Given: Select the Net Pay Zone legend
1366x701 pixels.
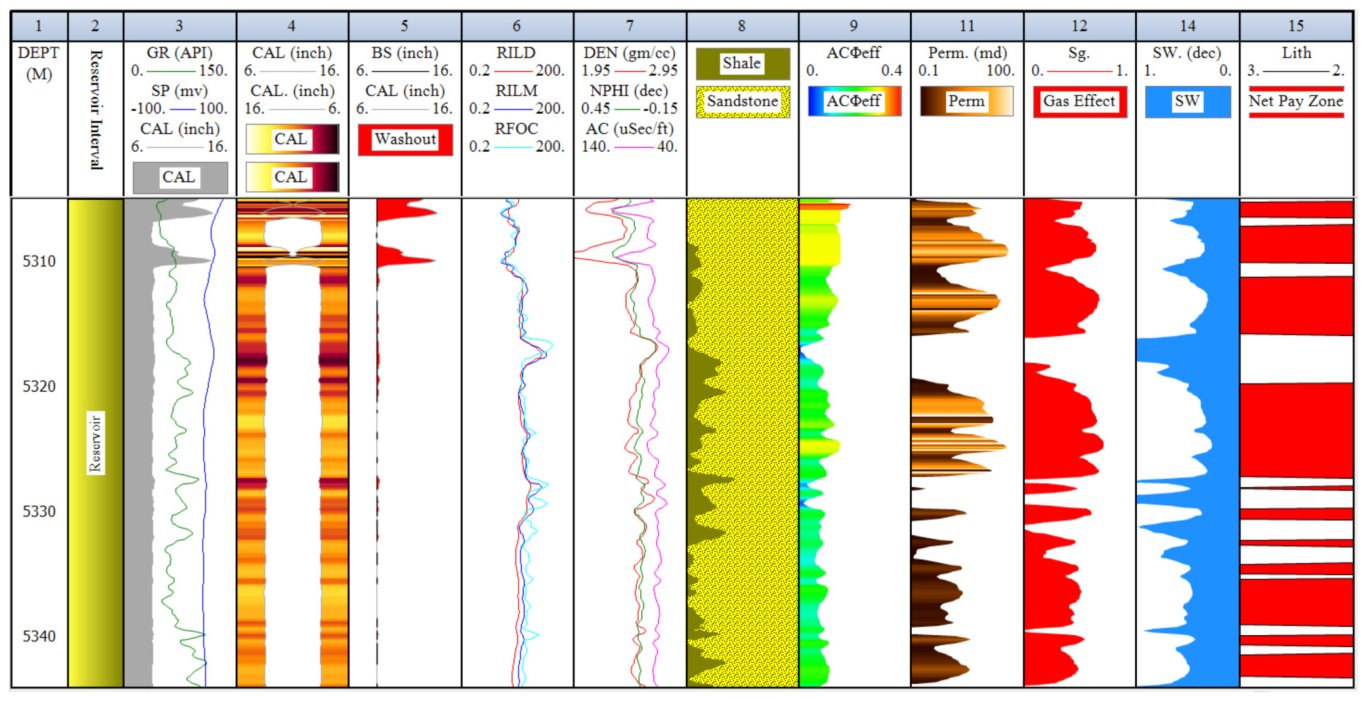Looking at the screenshot, I should [x=1295, y=102].
